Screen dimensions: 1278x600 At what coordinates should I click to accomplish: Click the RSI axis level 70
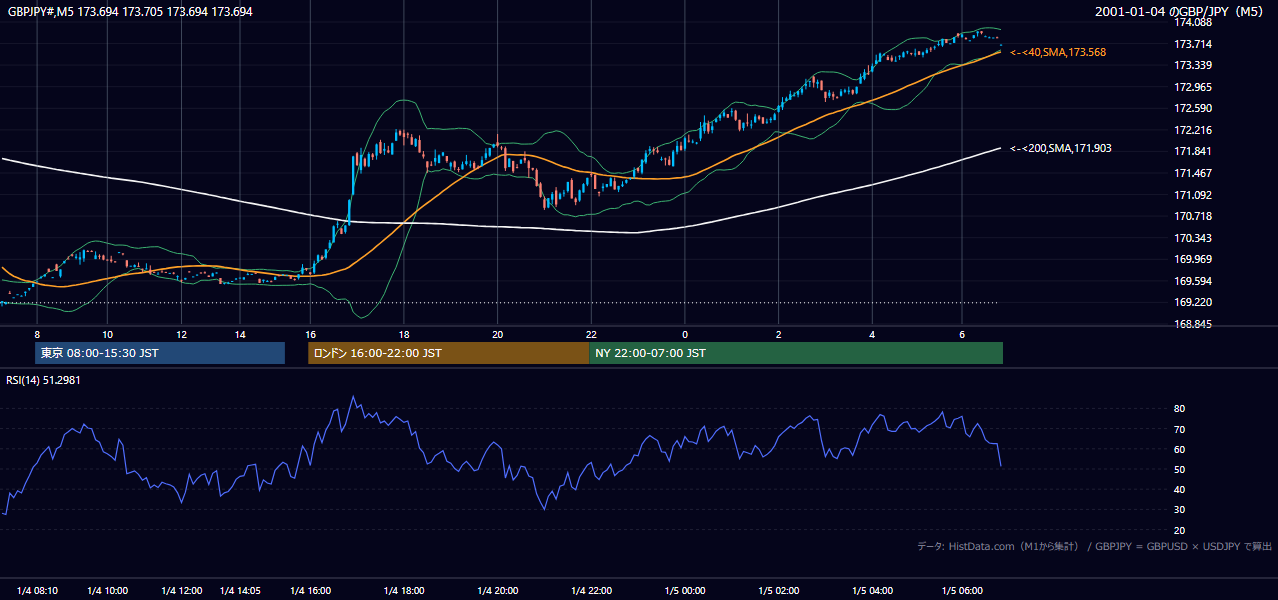(1179, 429)
